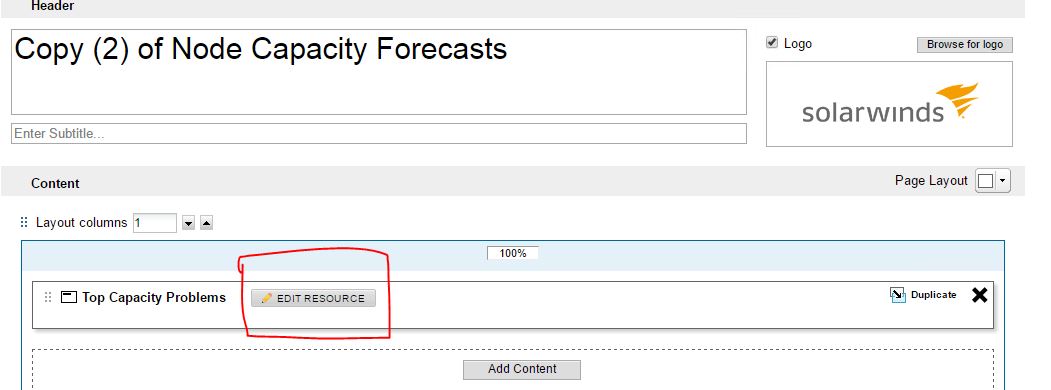Click the Top Capacity Problems drag handle

48,298
